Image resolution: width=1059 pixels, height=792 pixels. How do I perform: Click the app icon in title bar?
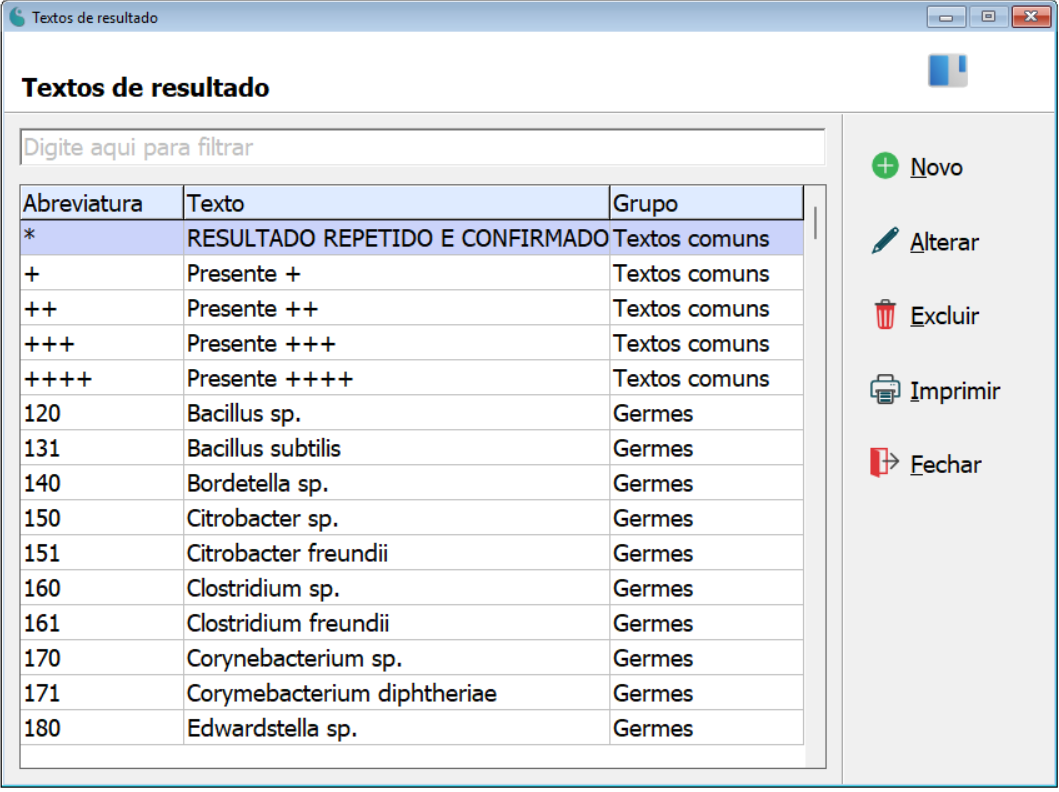(x=18, y=17)
